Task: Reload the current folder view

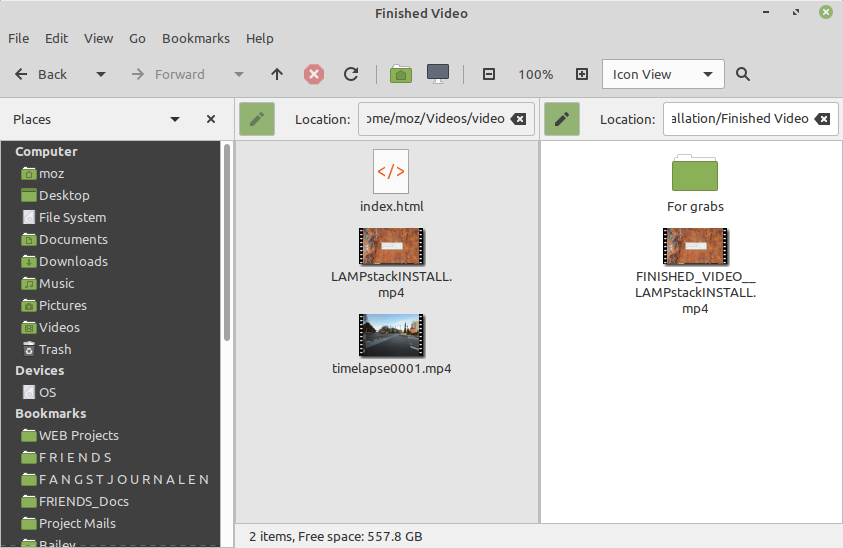Action: coord(351,74)
